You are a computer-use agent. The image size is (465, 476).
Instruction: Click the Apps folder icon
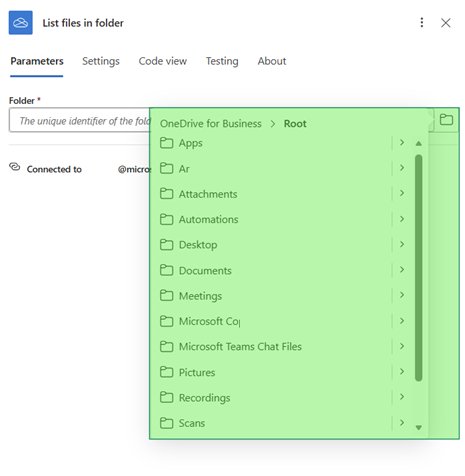click(166, 143)
